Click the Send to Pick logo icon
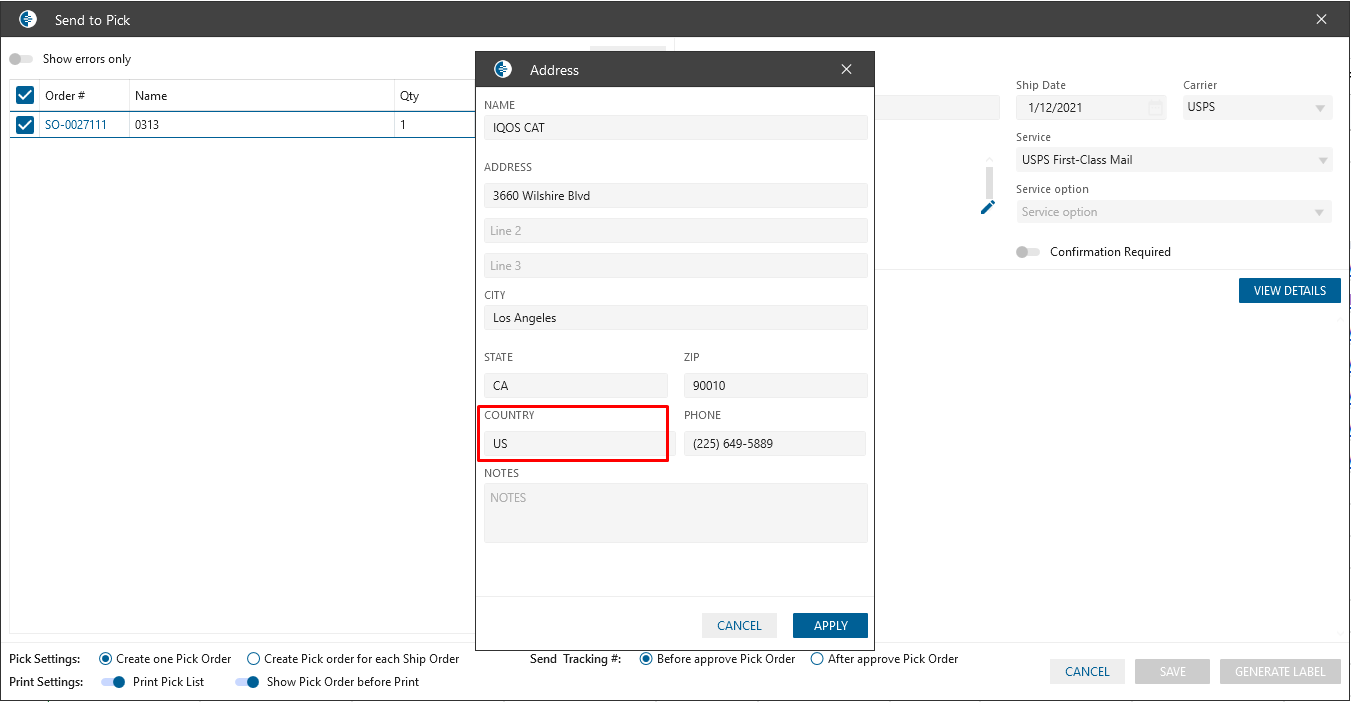Image resolution: width=1351 pixels, height=702 pixels. click(28, 19)
